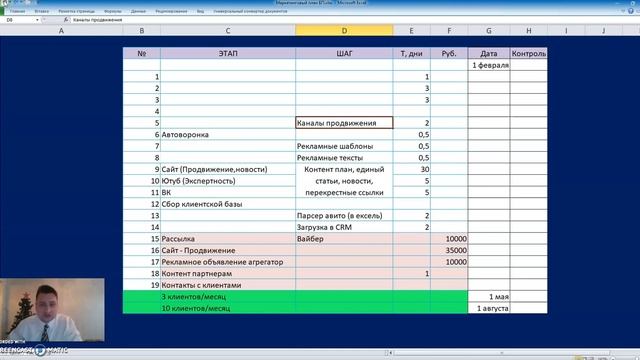Select the Рекламные тексты cell
The width and height of the screenshot is (640, 360).
(344, 158)
